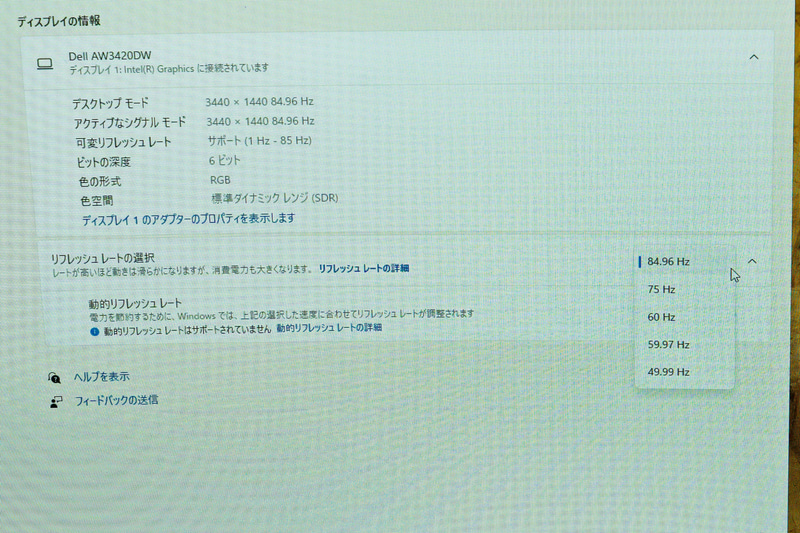This screenshot has height=533, width=800.
Task: Open リフレッシュ レートの詳細 link
Action: 364,268
